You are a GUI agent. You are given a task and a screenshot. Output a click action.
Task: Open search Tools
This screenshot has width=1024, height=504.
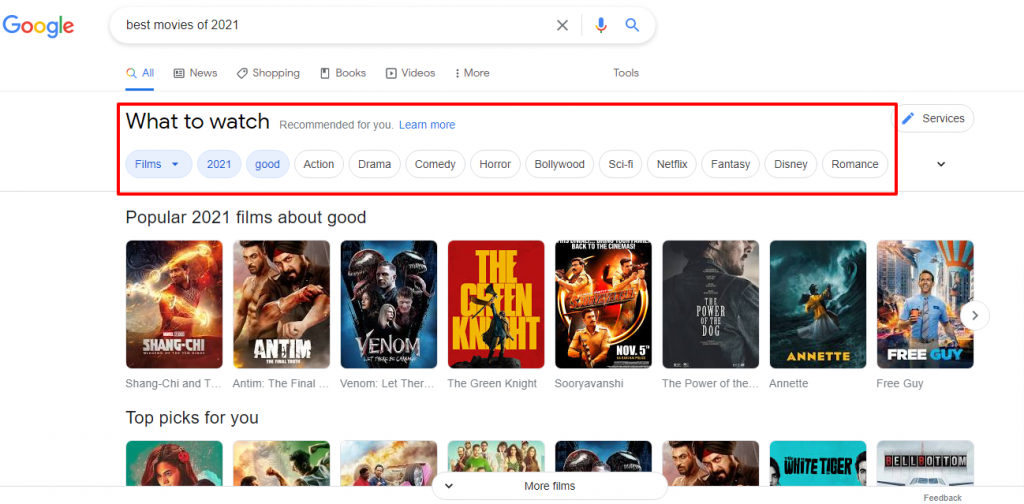626,73
